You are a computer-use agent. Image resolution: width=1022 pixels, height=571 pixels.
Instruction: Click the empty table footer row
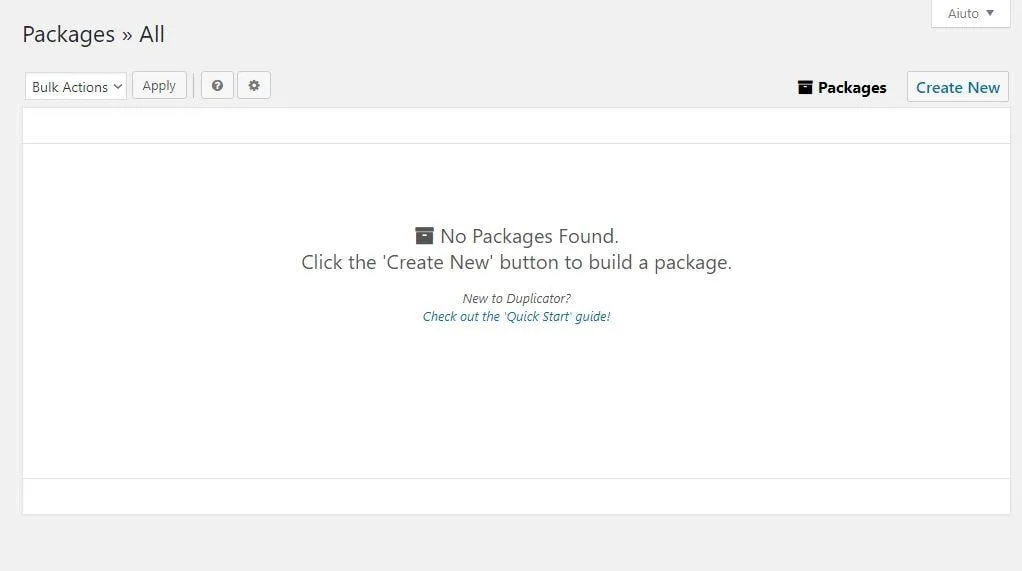point(516,496)
